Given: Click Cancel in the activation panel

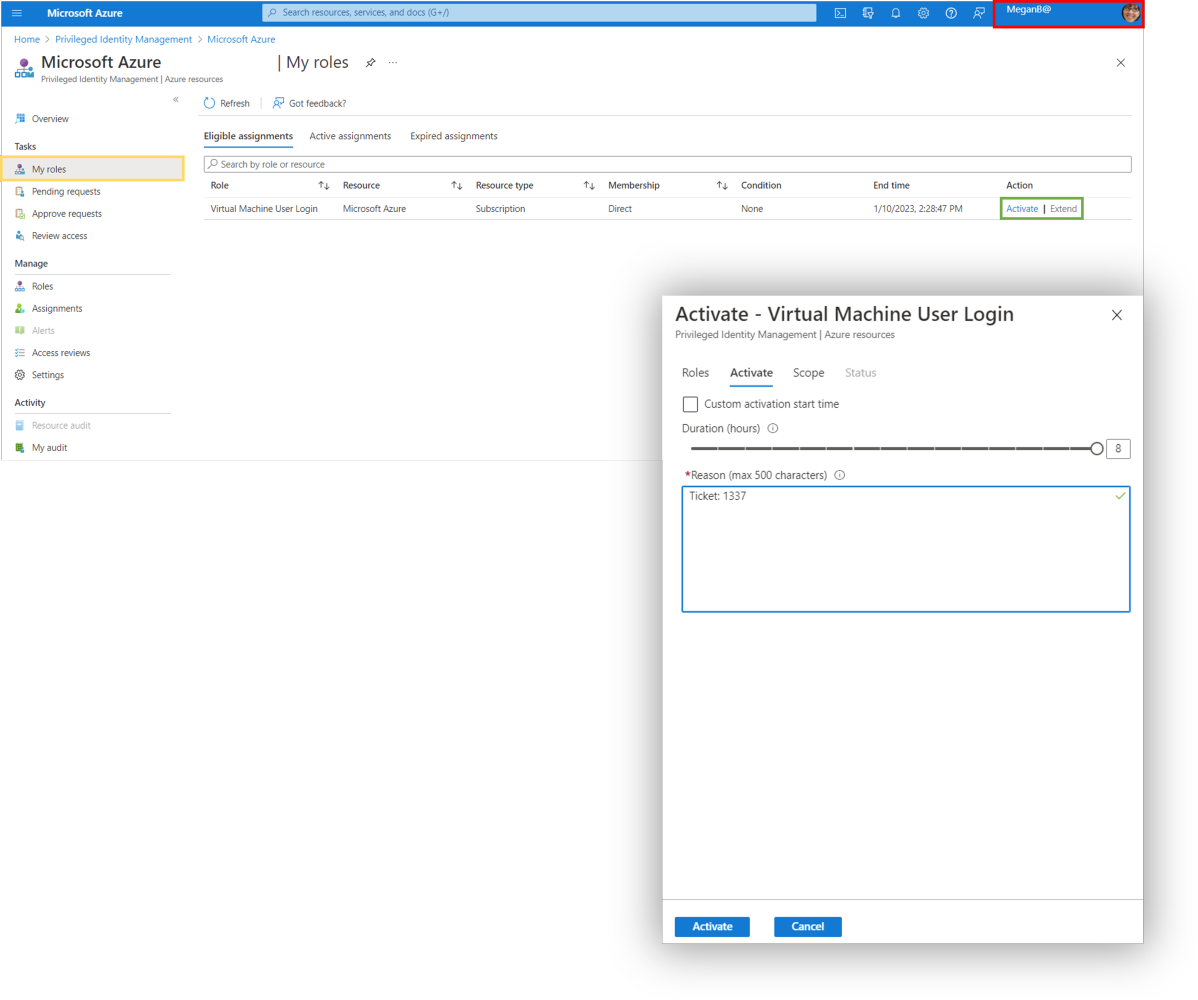Looking at the screenshot, I should click(x=807, y=927).
